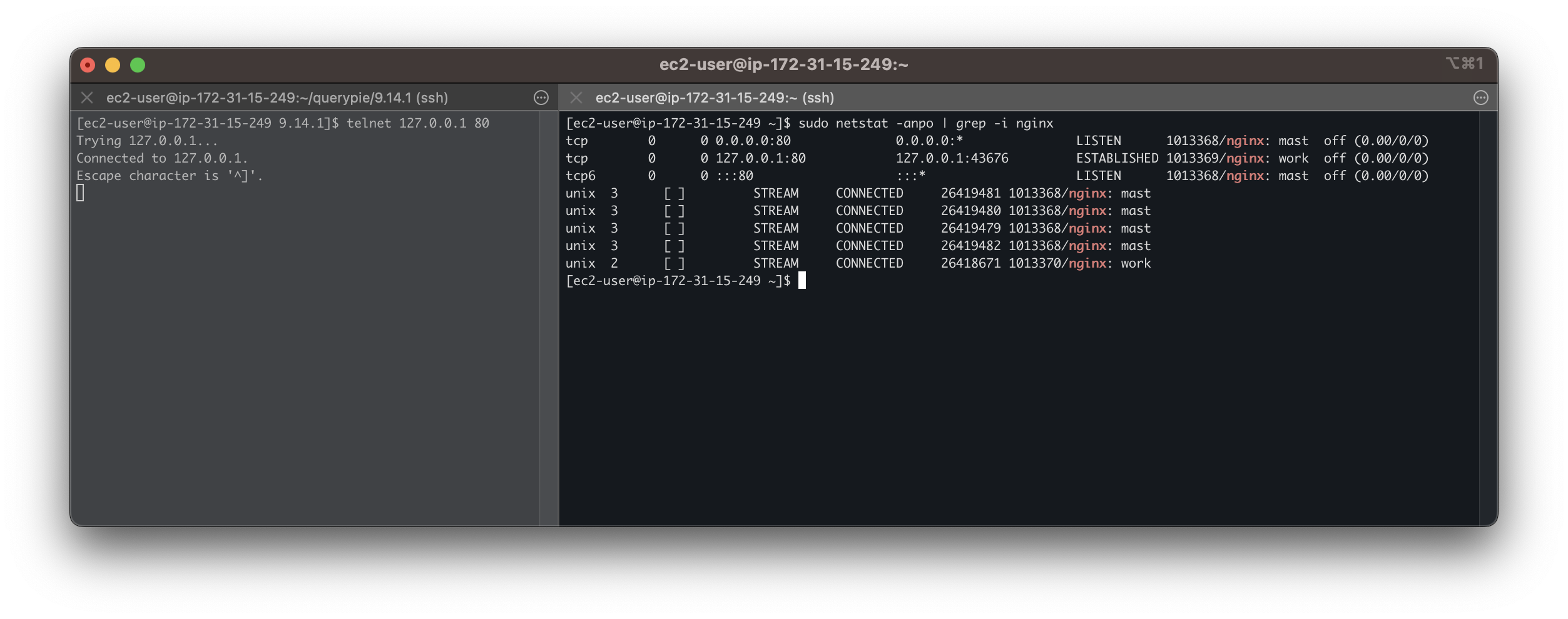The height and width of the screenshot is (619, 1568).
Task: Click the yellow minimize window button
Action: [113, 65]
